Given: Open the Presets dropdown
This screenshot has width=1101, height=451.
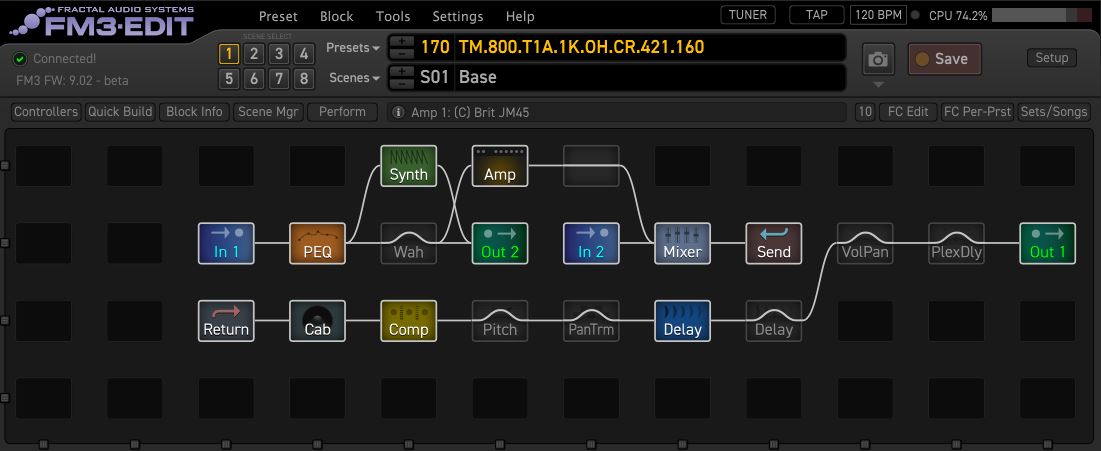Looking at the screenshot, I should (x=352, y=48).
